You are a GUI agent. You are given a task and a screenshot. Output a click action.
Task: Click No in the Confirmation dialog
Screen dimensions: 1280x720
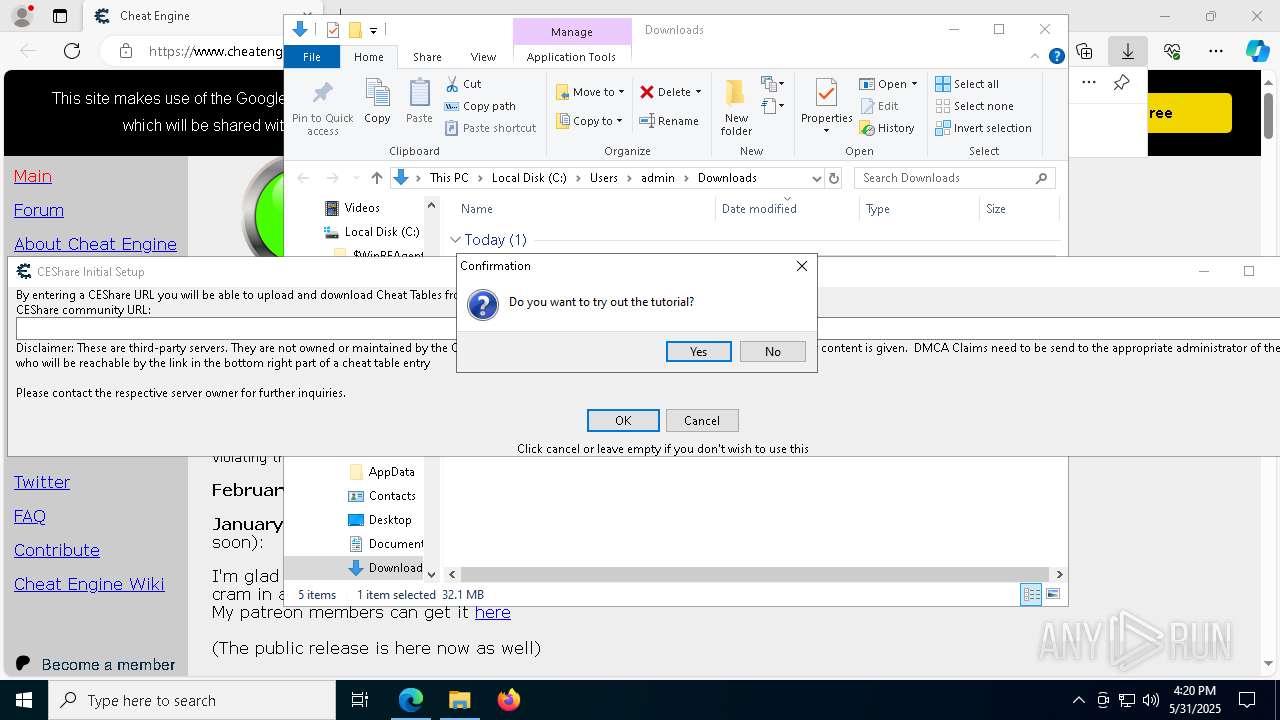click(x=772, y=351)
